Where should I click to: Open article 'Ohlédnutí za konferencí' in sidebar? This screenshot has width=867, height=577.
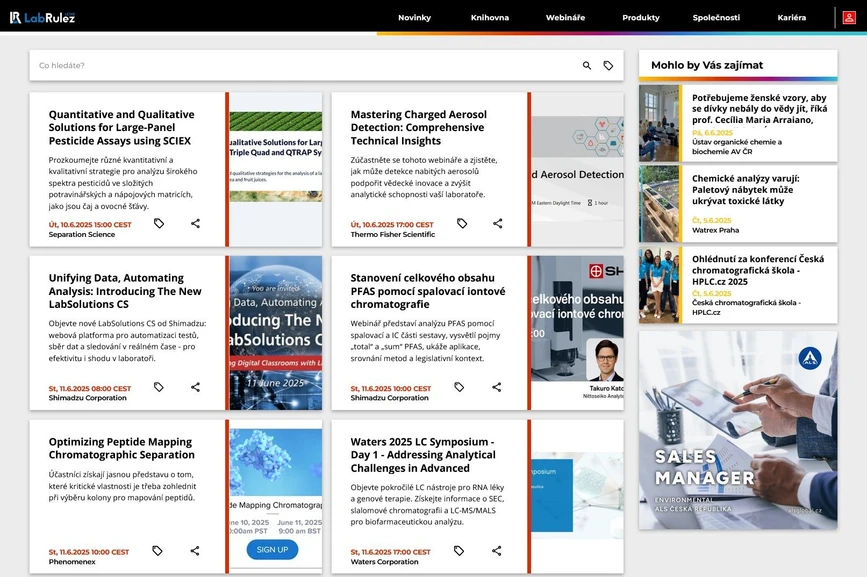point(758,270)
